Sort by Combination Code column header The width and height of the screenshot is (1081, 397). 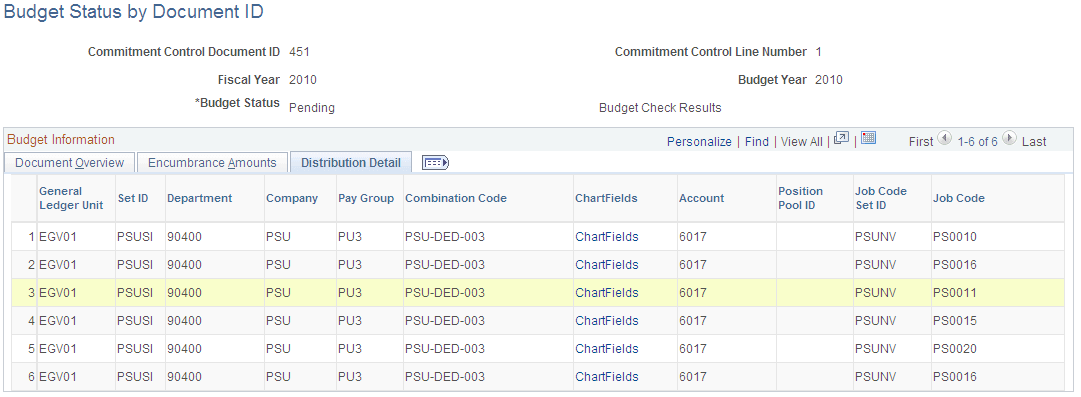(x=456, y=198)
